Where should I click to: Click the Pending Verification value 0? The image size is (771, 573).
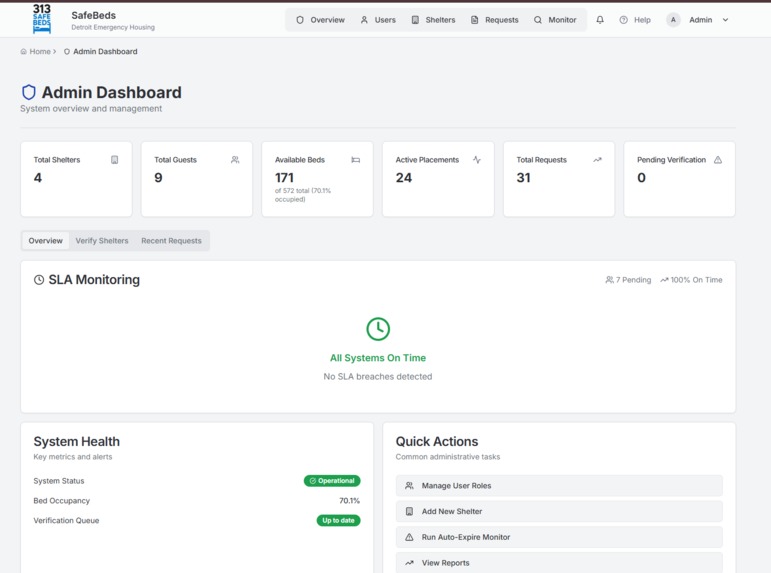click(x=642, y=178)
